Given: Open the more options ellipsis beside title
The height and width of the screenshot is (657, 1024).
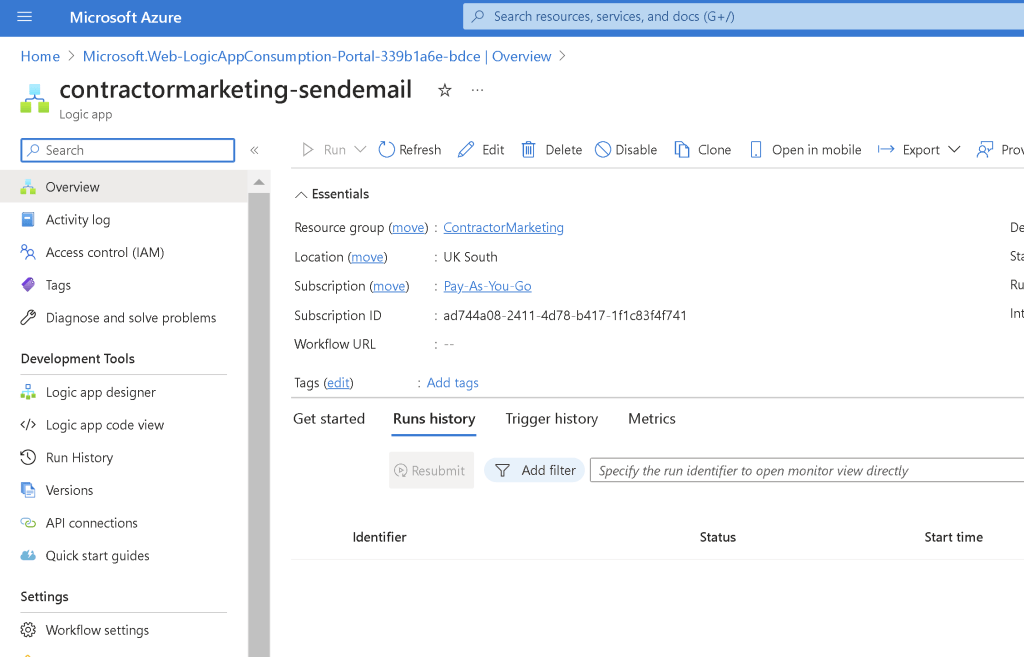Looking at the screenshot, I should 477,90.
